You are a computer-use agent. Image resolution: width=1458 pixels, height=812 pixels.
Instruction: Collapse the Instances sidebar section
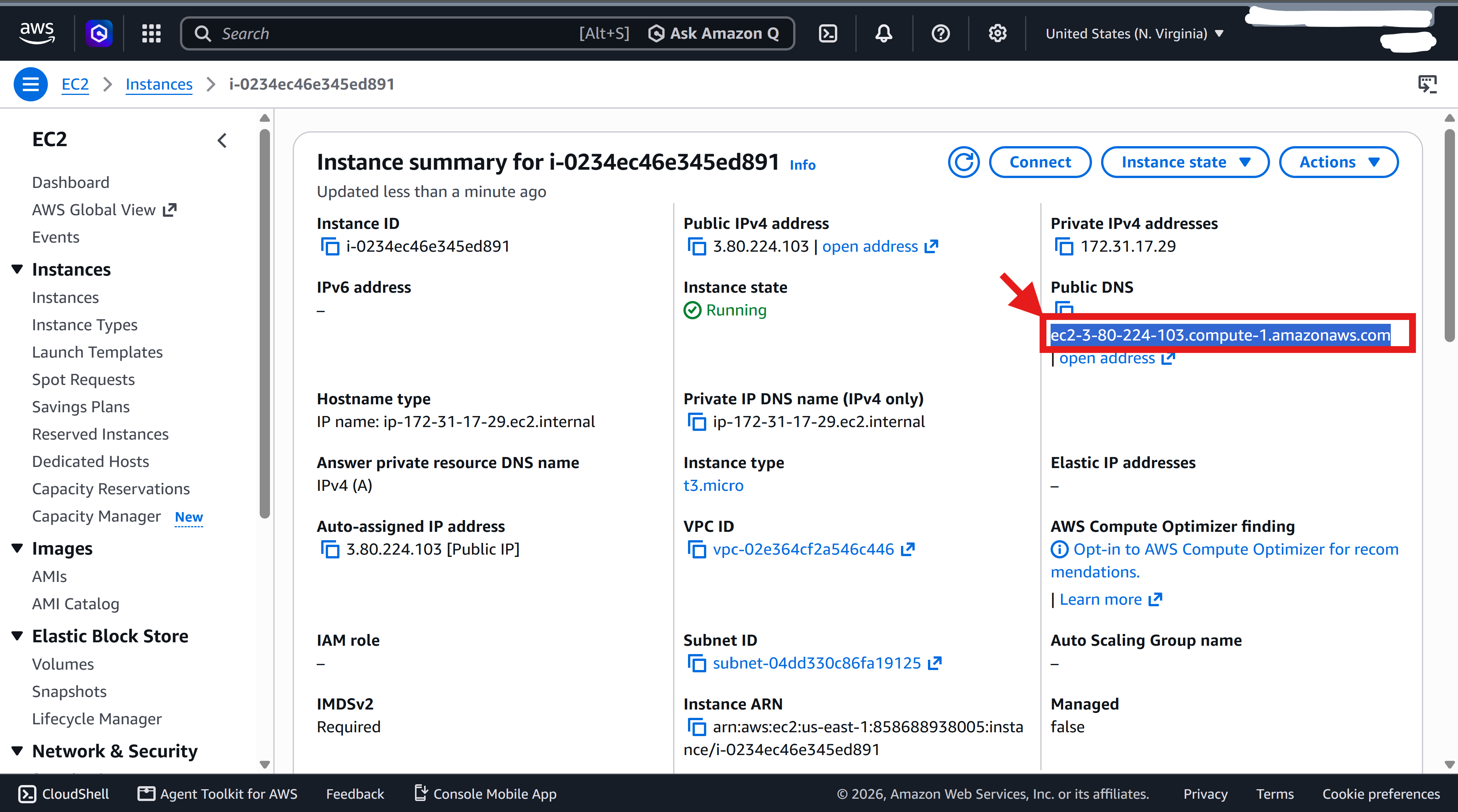pyautogui.click(x=17, y=270)
